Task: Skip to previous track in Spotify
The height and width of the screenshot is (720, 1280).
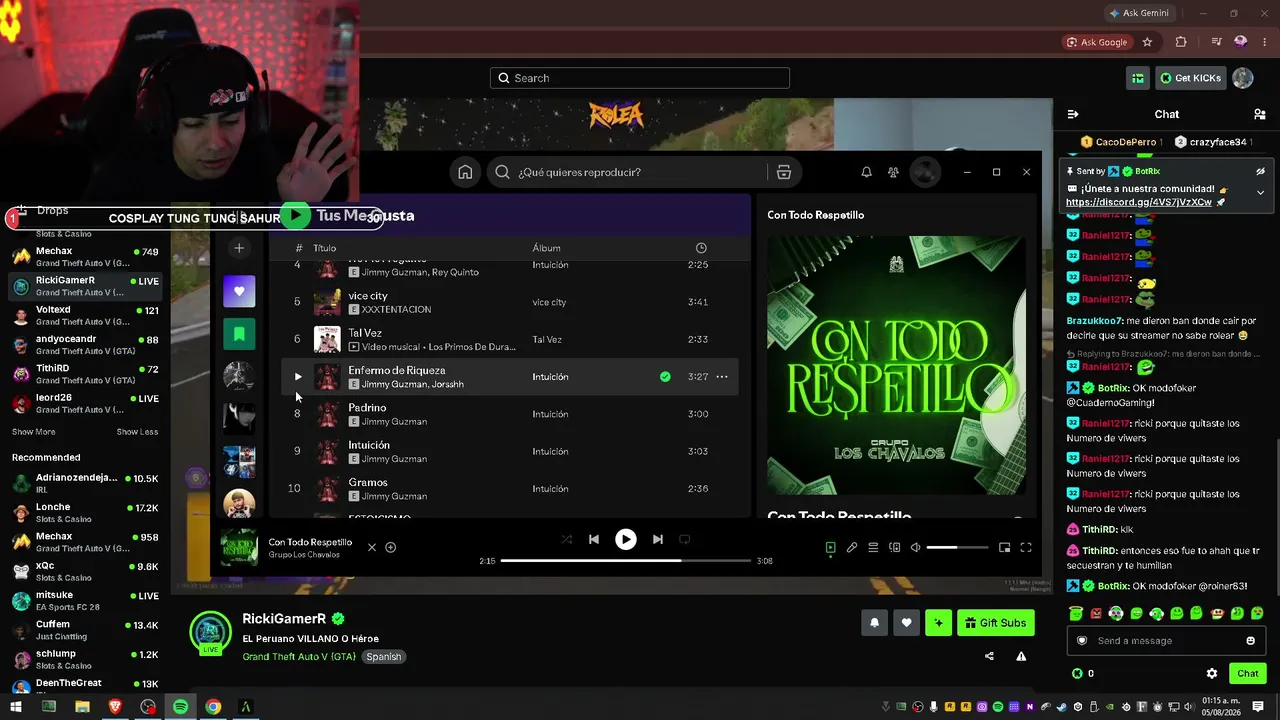Action: click(x=594, y=539)
